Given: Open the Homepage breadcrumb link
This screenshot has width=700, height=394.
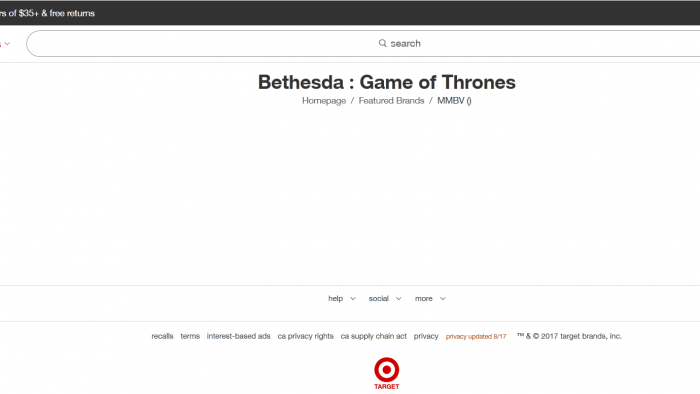Looking at the screenshot, I should click(324, 101).
